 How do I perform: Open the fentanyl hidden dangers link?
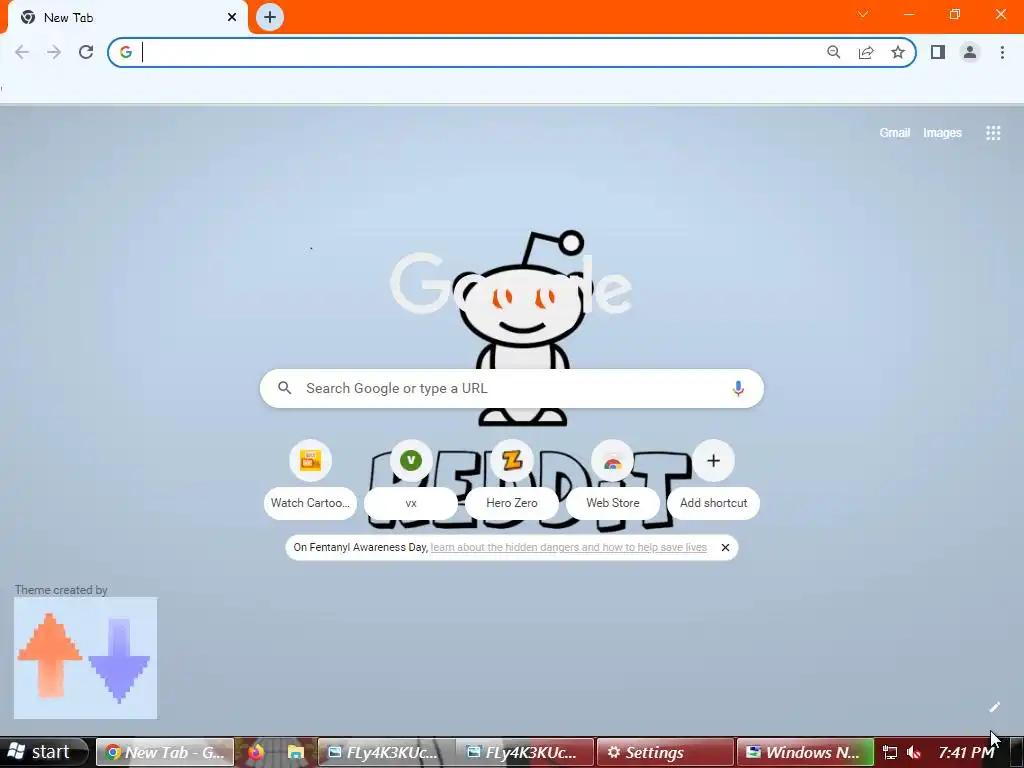(x=569, y=547)
